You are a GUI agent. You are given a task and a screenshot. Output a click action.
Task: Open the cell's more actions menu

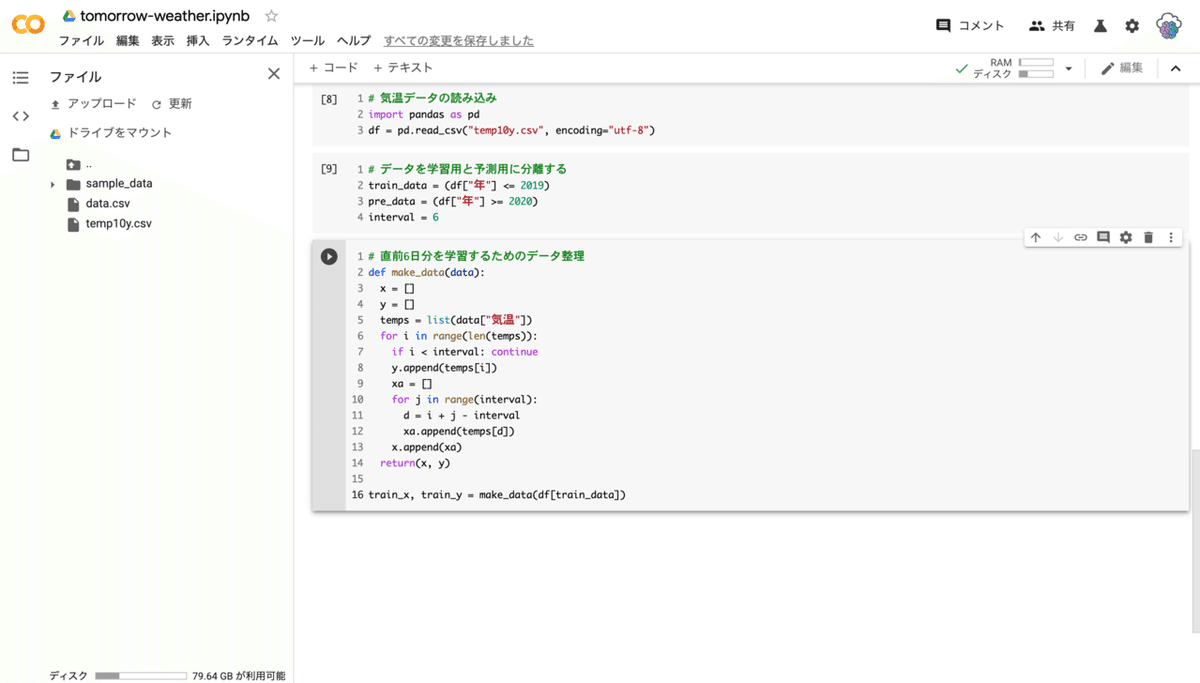click(1171, 237)
